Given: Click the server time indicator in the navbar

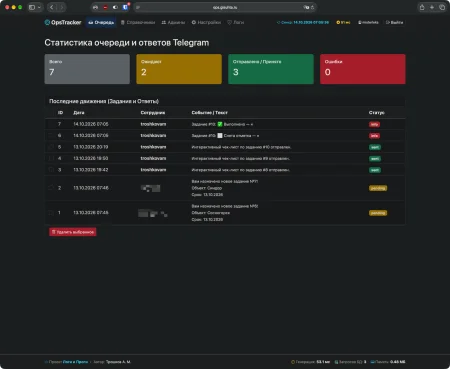Looking at the screenshot, I should [303, 22].
